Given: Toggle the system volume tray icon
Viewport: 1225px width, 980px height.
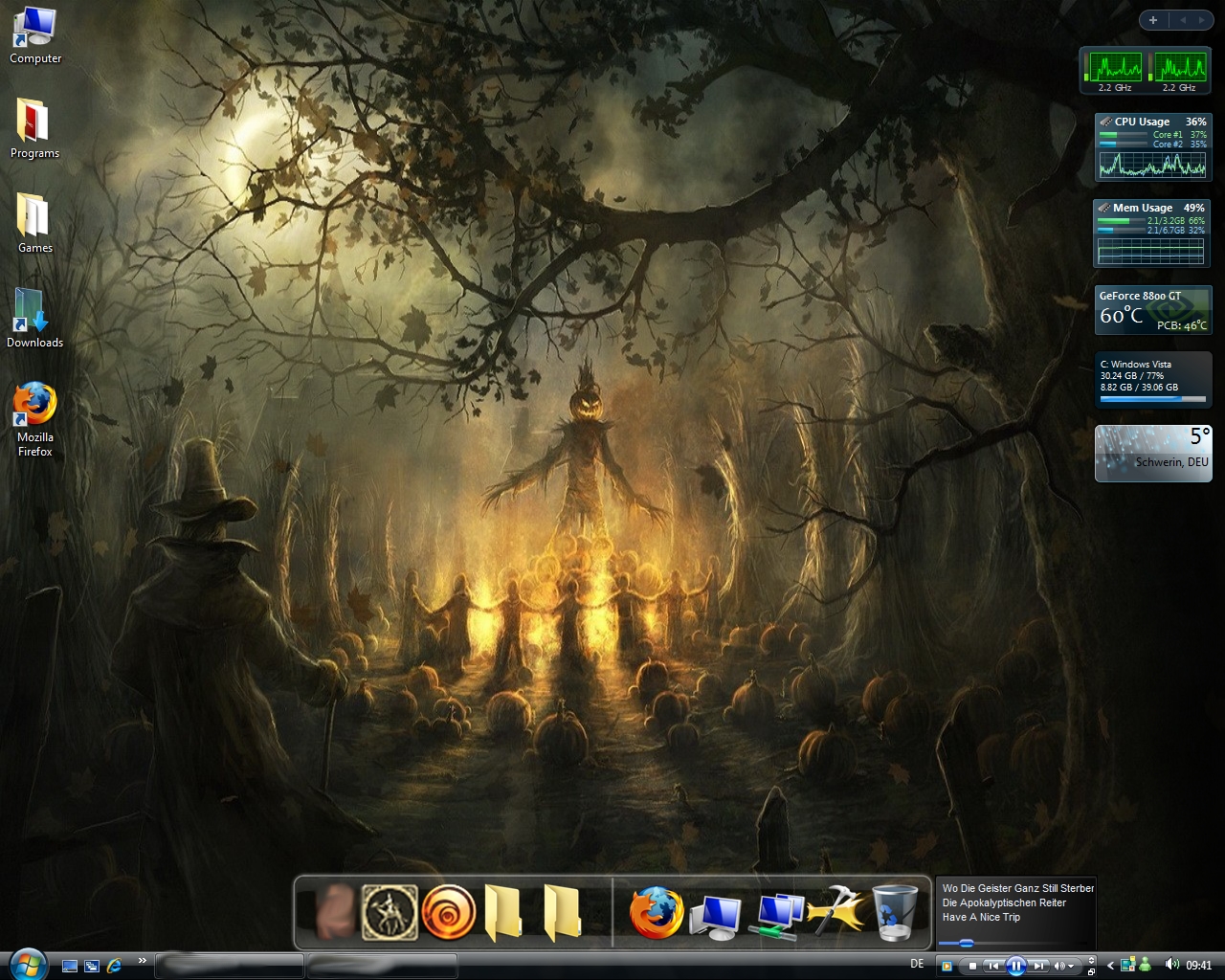Looking at the screenshot, I should 1171,965.
